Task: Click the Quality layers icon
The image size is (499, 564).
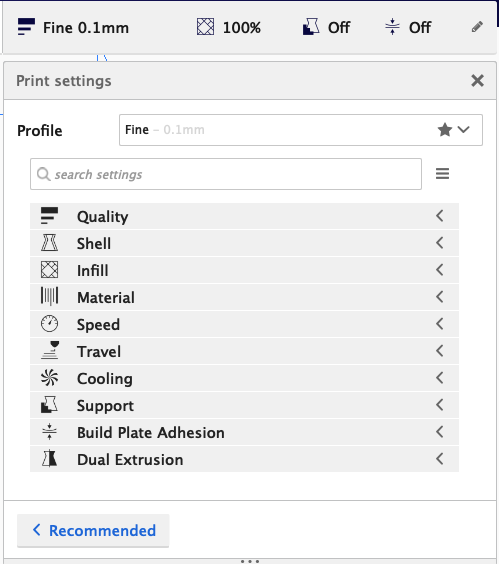Action: click(x=49, y=216)
